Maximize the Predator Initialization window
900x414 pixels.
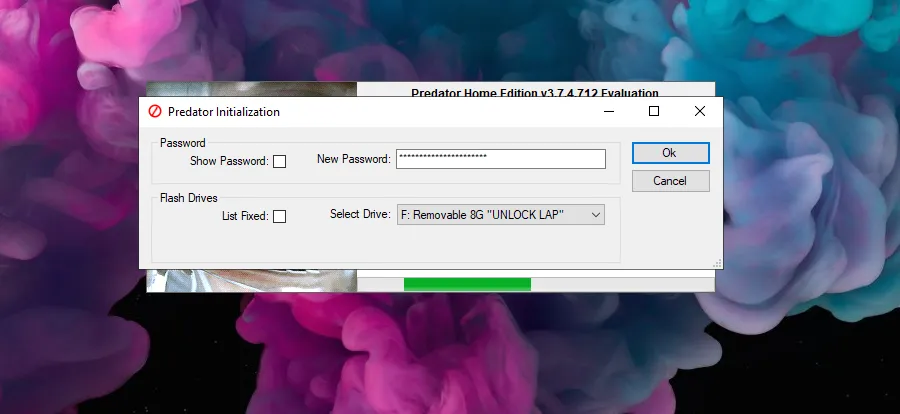[x=654, y=112]
